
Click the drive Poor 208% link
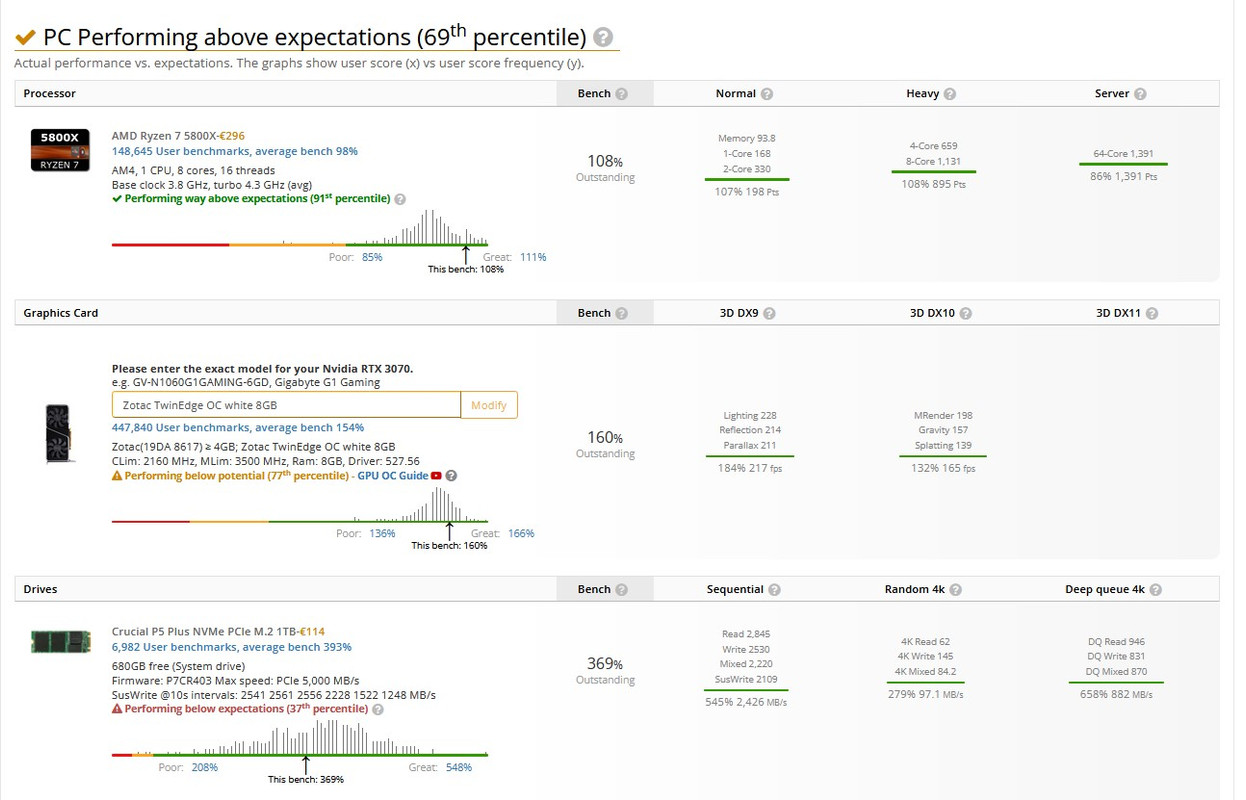point(204,768)
